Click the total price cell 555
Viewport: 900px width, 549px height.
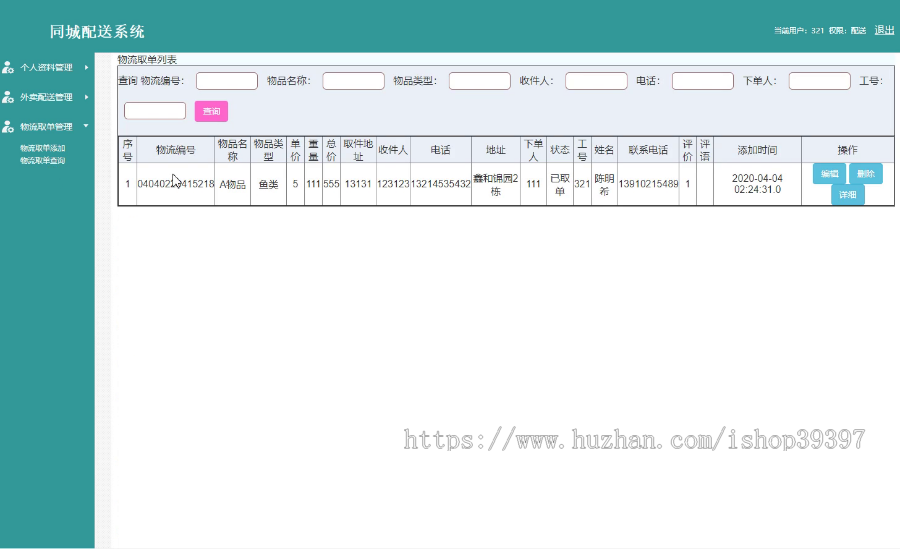tap(331, 184)
